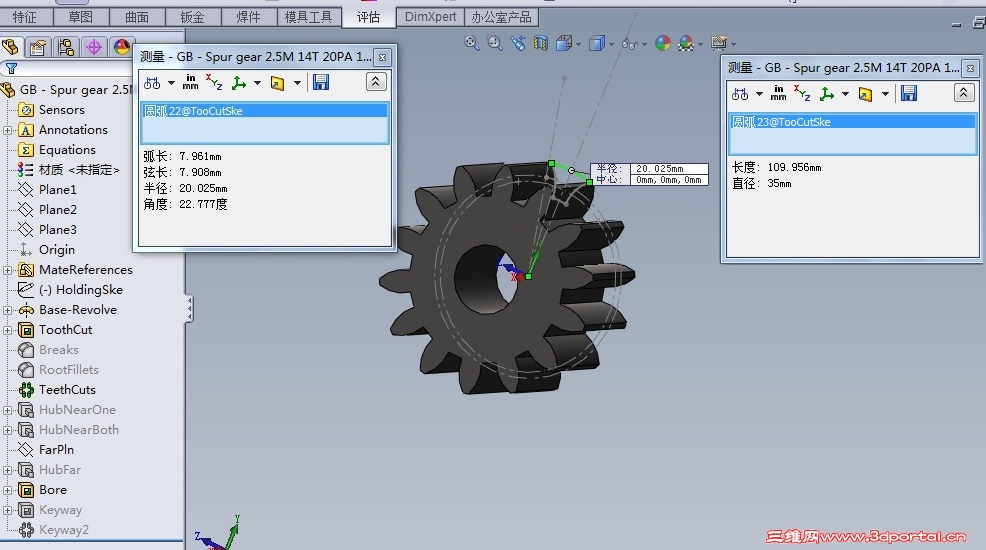Click projected-on icon in left Measure dialog
The height and width of the screenshot is (550, 986).
pos(277,83)
